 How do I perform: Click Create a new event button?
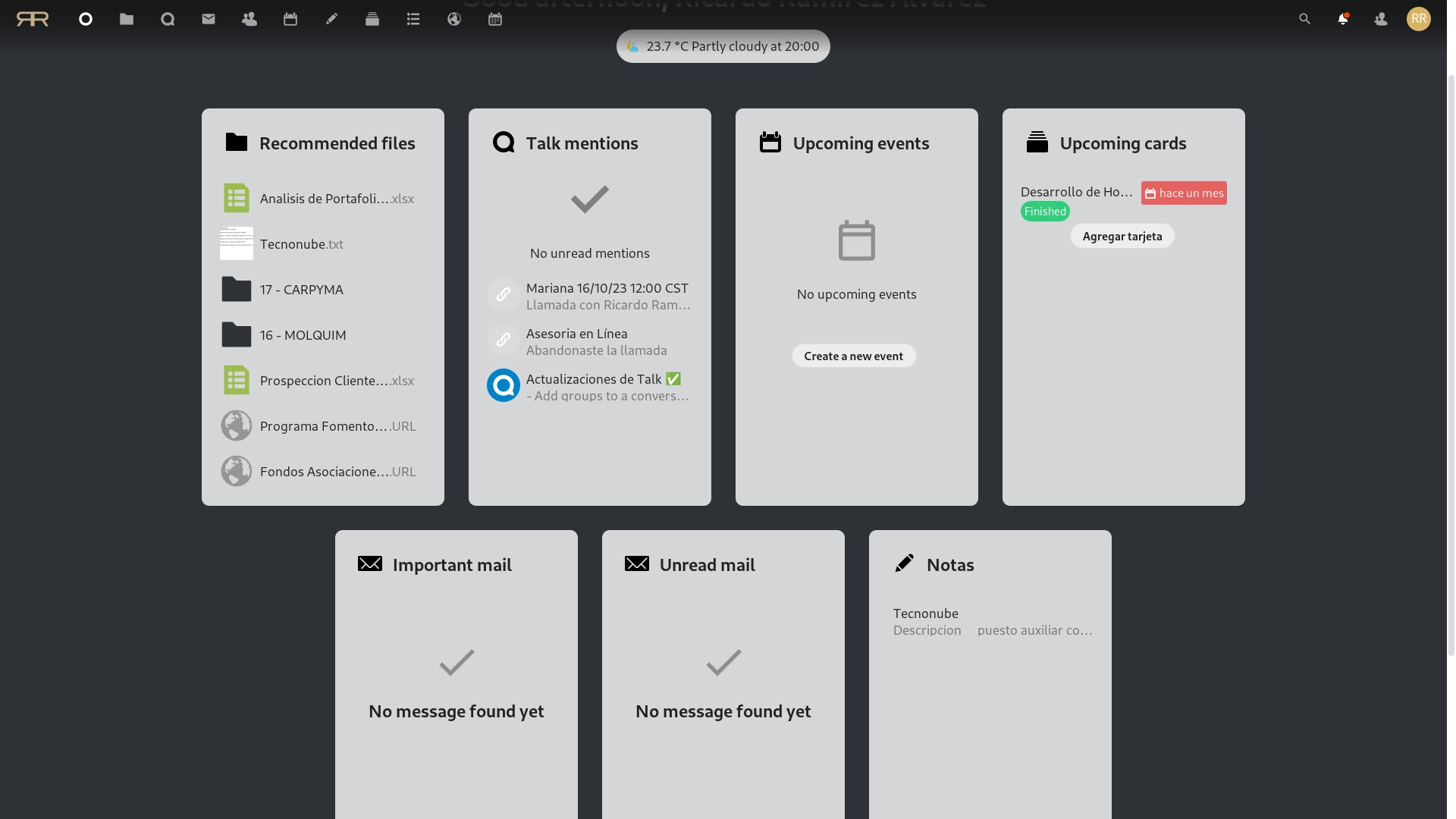pyautogui.click(x=853, y=356)
